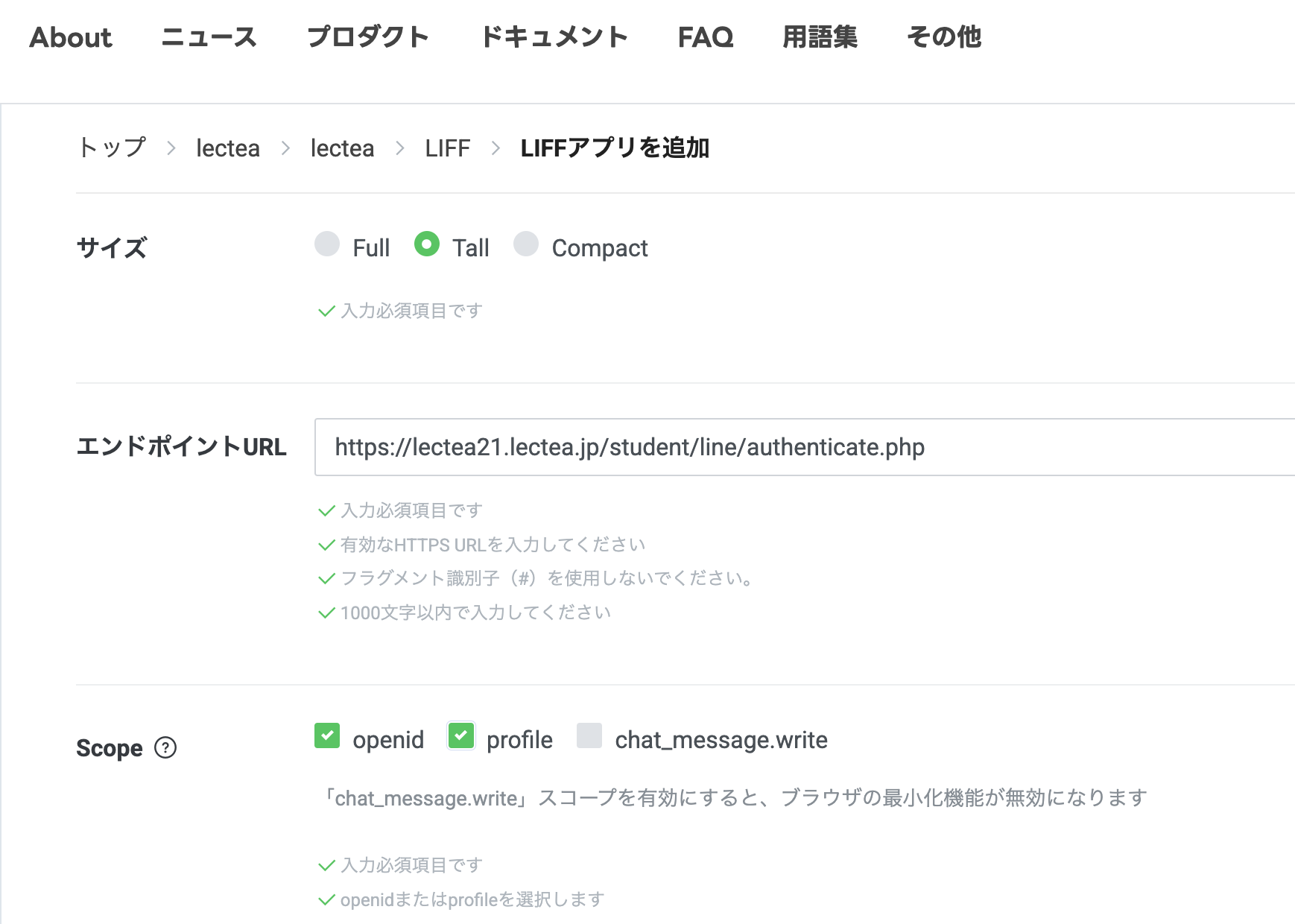Image resolution: width=1295 pixels, height=924 pixels.
Task: Click the LIFFアプリを追加 breadcrumb entry
Action: point(615,148)
